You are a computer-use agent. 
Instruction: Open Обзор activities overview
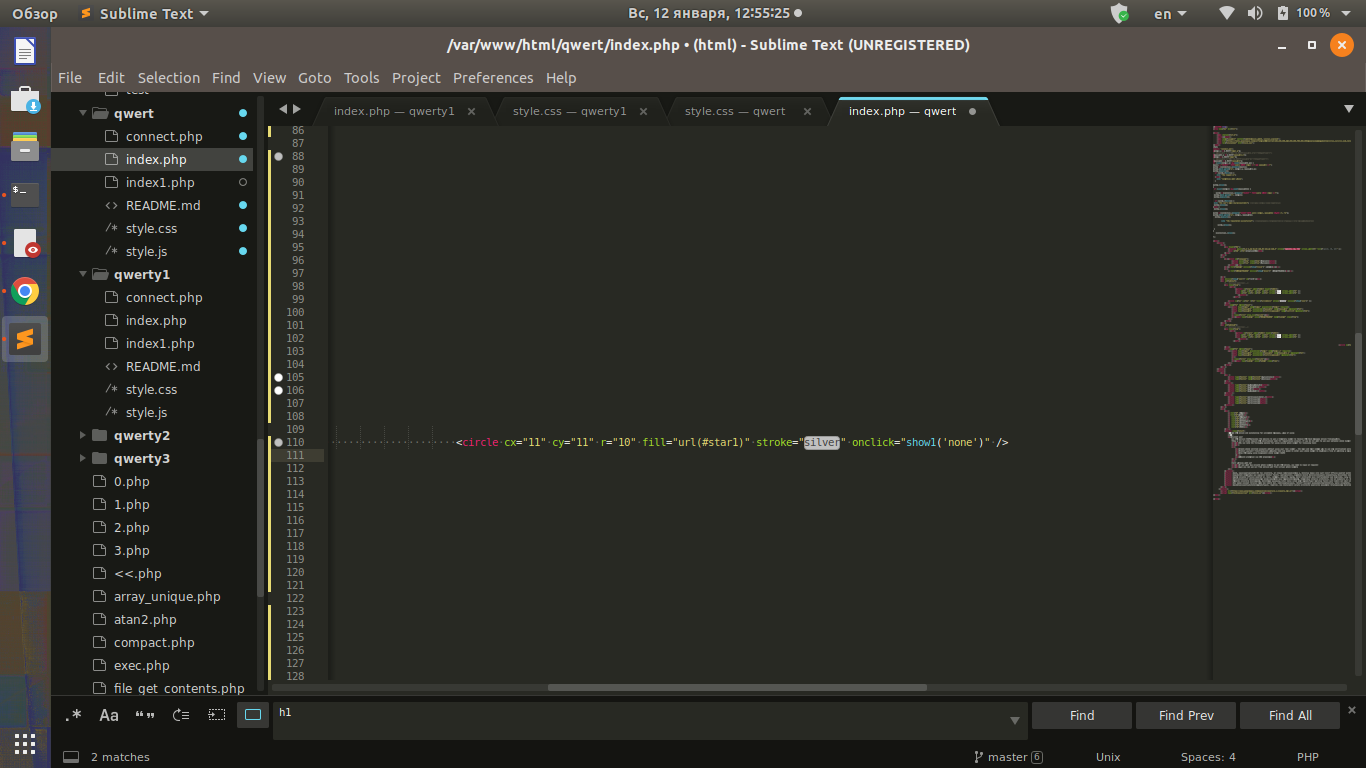(35, 14)
